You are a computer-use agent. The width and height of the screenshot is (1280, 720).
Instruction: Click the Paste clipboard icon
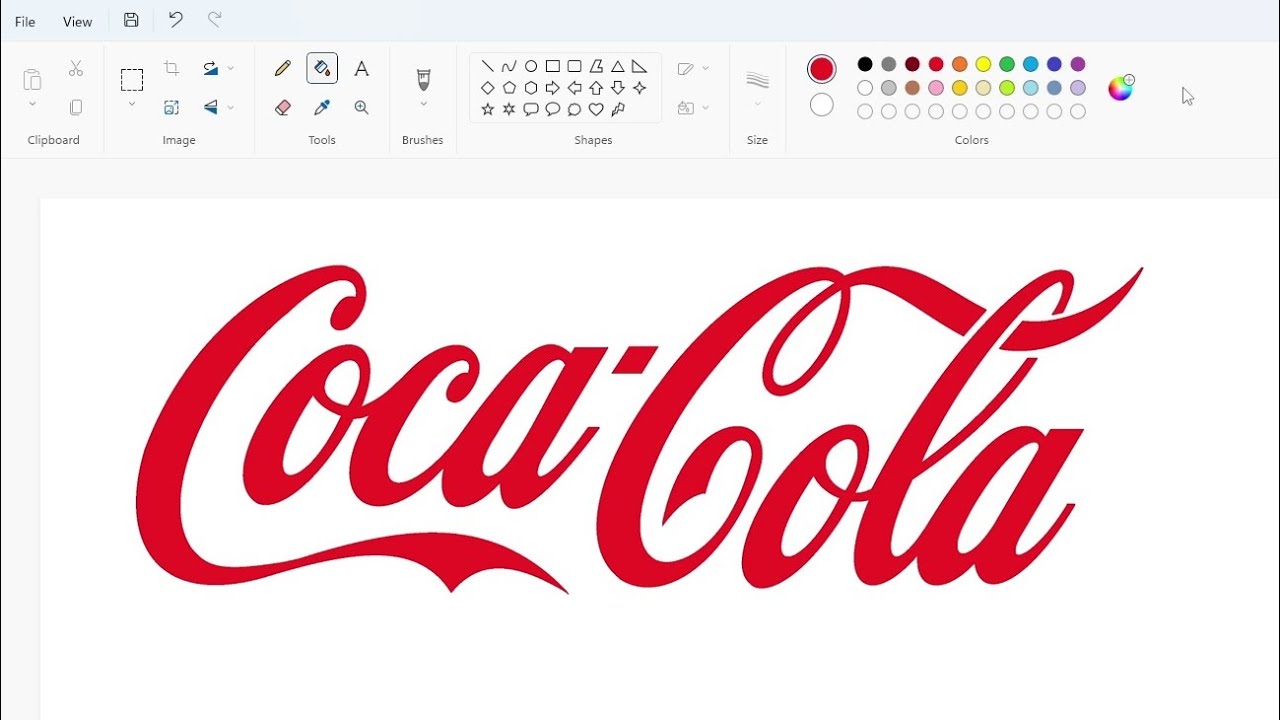pos(32,79)
